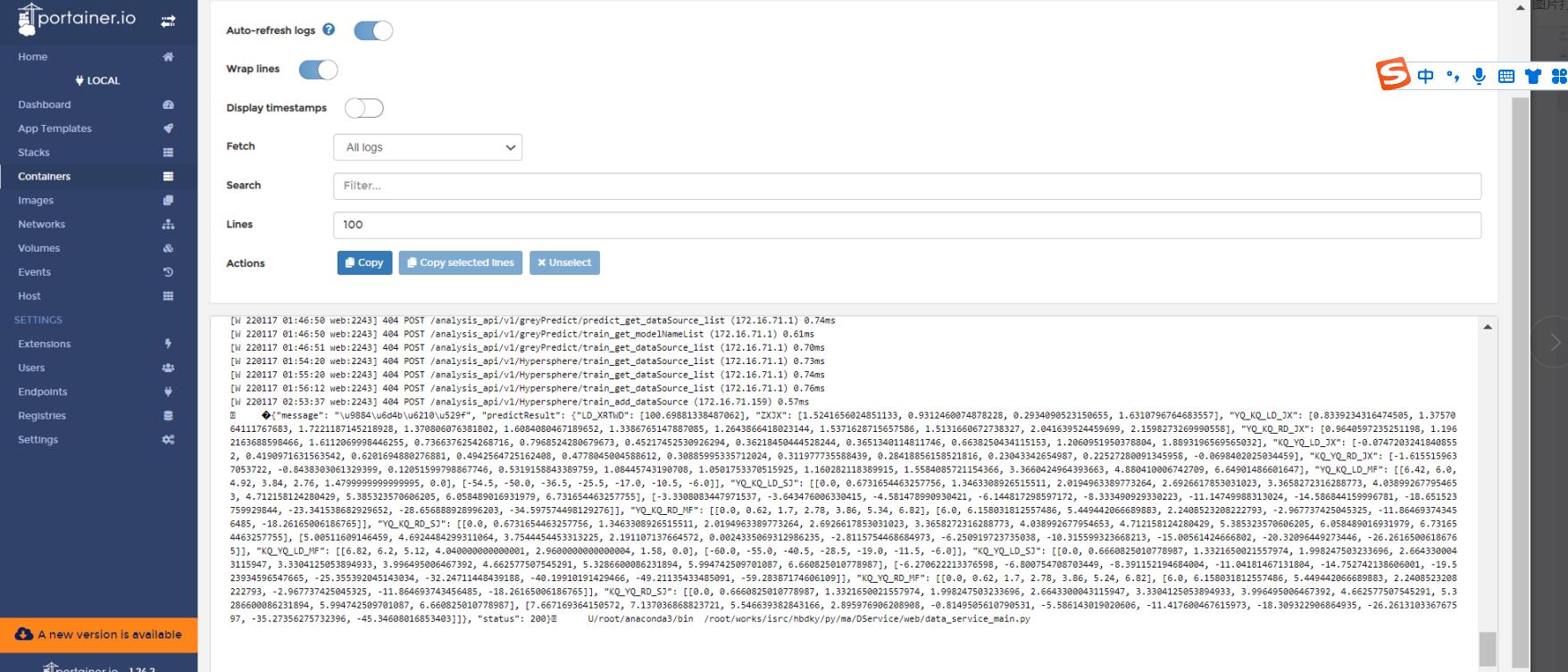The height and width of the screenshot is (672, 1568).
Task: Click the Sogou soft keyboard icon
Action: pos(1506,76)
